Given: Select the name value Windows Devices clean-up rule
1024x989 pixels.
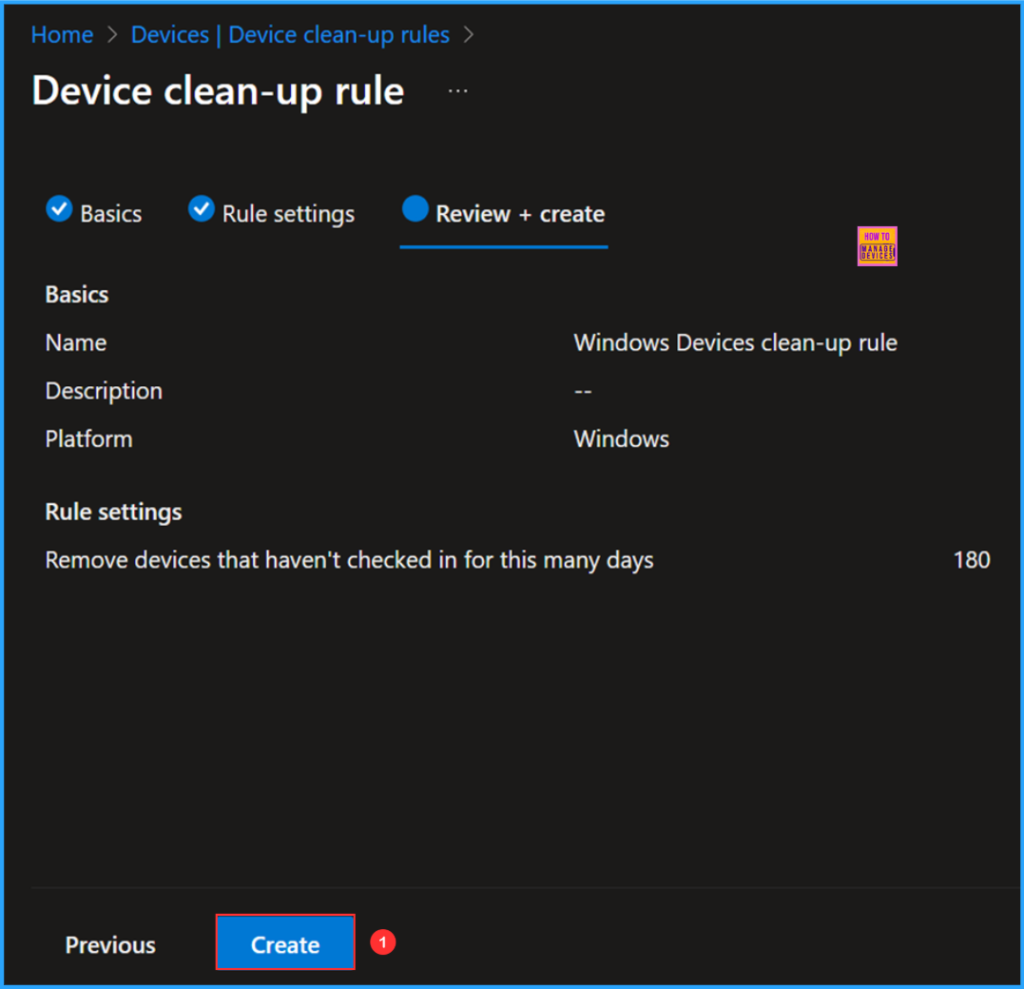Looking at the screenshot, I should tap(735, 343).
